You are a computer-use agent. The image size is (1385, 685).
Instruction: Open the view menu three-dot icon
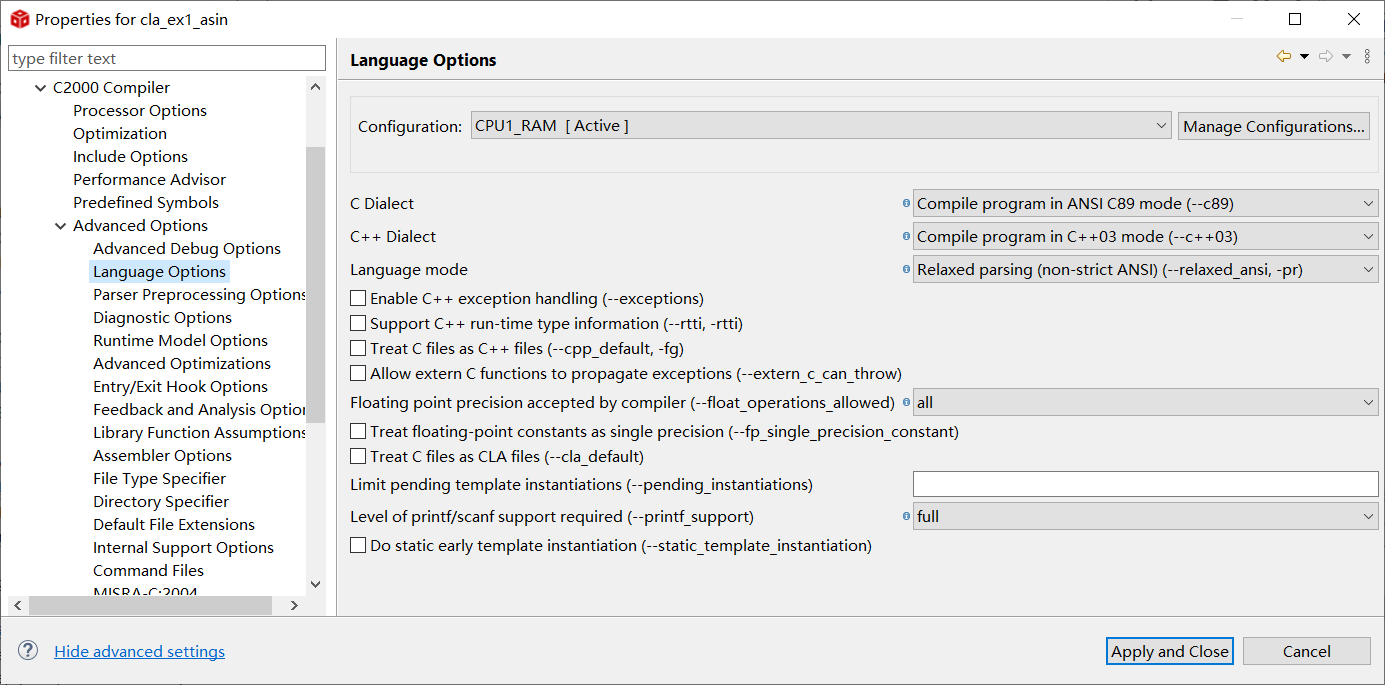[1367, 57]
